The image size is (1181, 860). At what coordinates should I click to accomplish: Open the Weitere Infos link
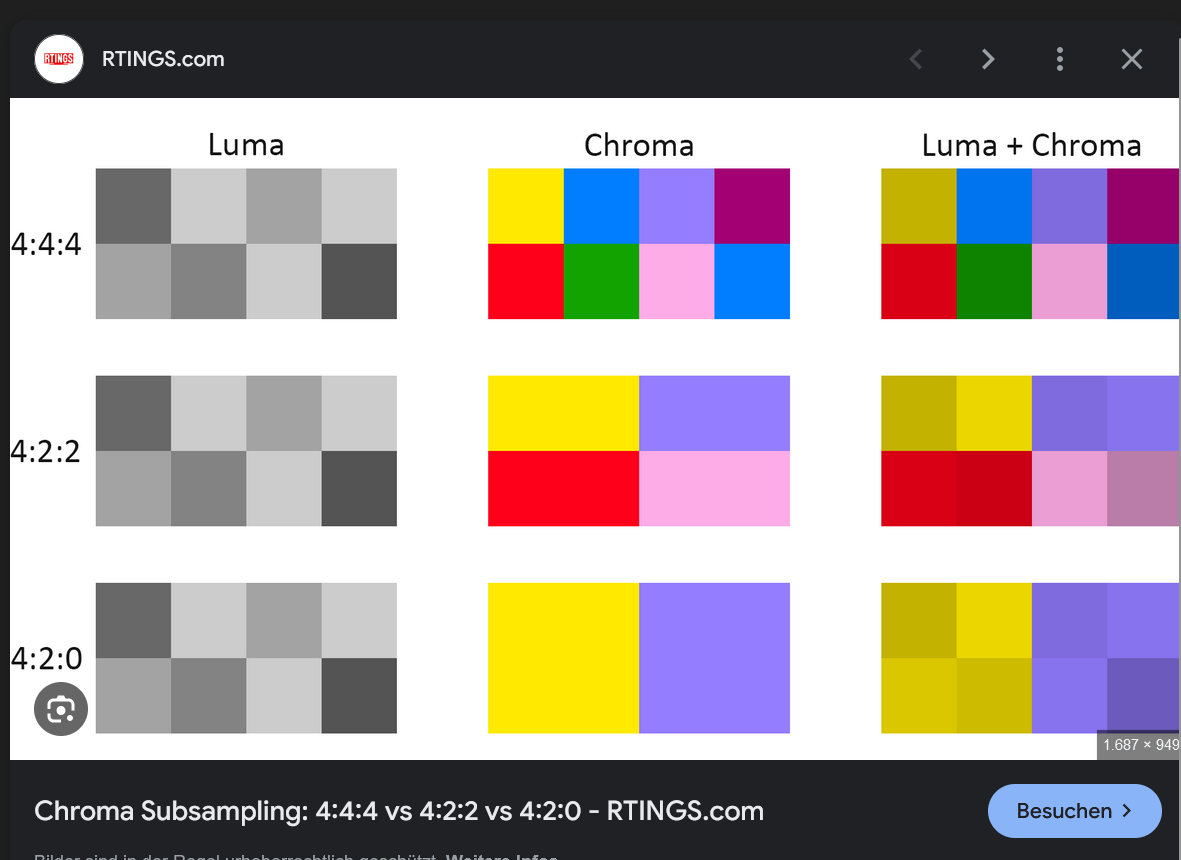tap(499, 856)
